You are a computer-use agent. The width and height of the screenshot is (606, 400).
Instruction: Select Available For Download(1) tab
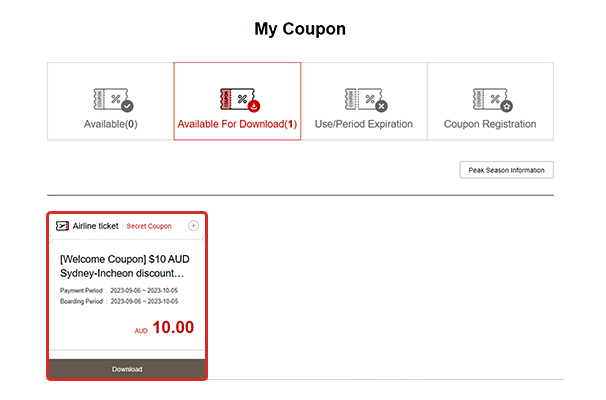(237, 101)
